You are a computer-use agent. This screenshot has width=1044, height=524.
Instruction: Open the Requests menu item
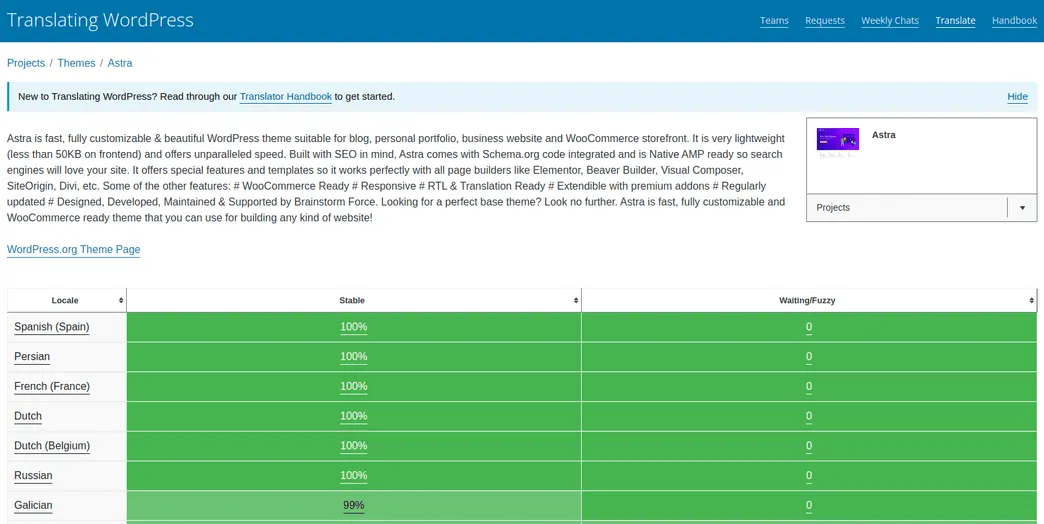[x=825, y=21]
